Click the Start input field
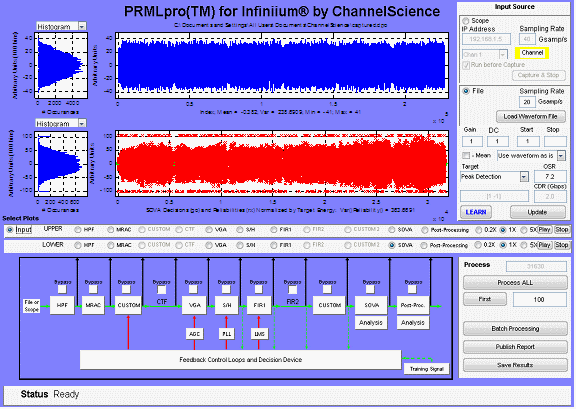Image resolution: width=576 pixels, height=409 pixels. pos(528,141)
